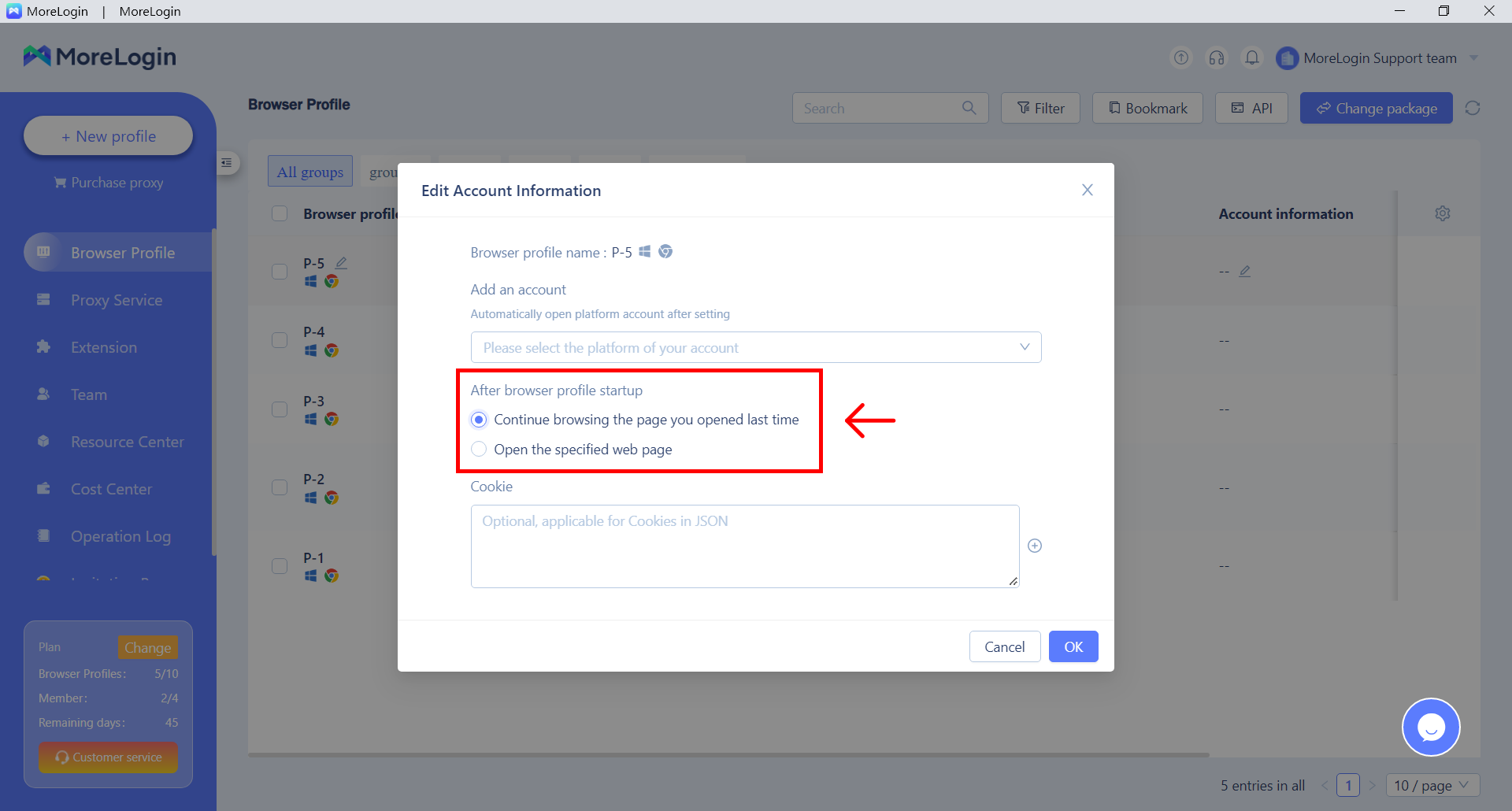1512x811 pixels.
Task: Click Change package button
Action: 1377,108
